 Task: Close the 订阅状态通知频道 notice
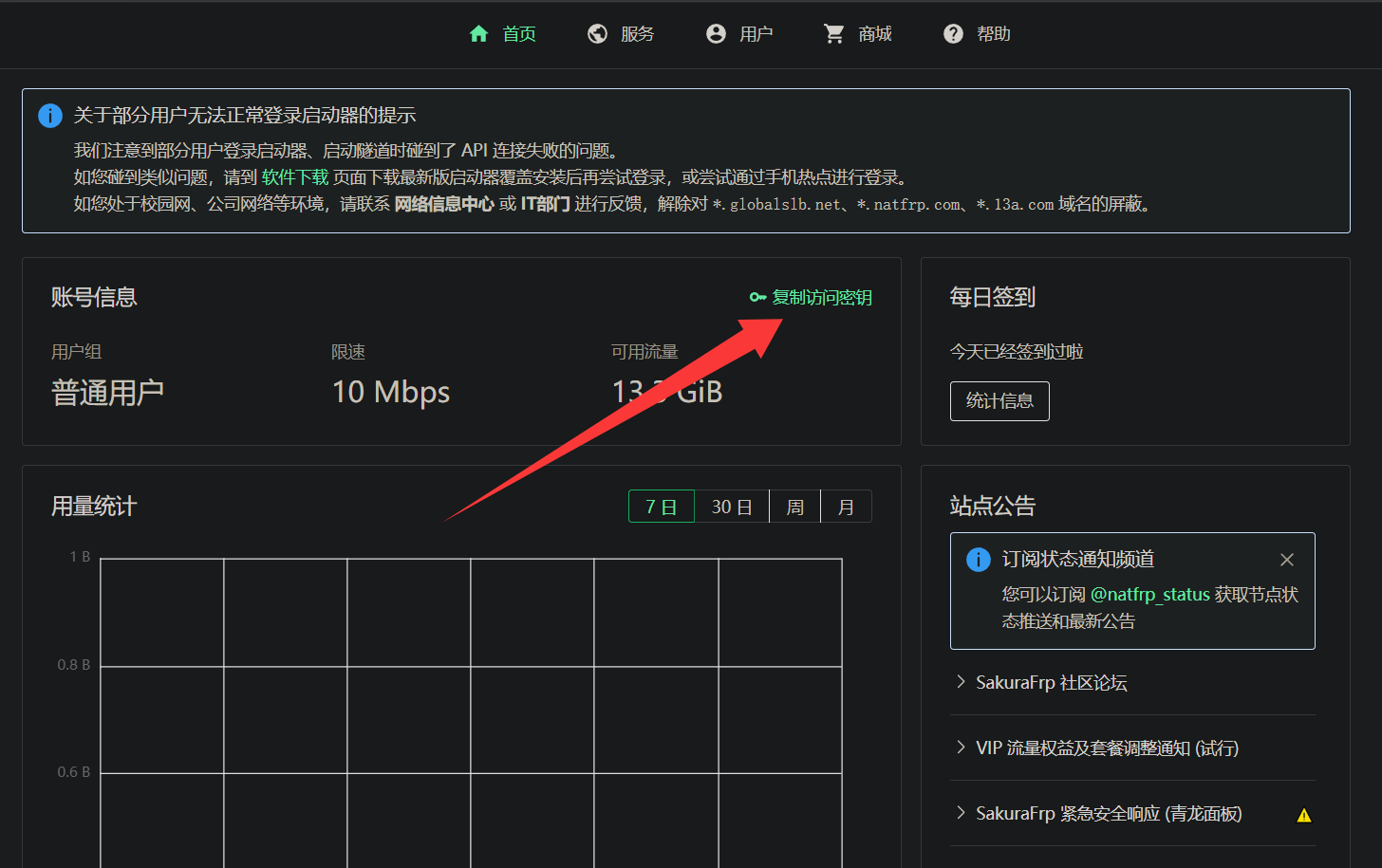[x=1287, y=560]
